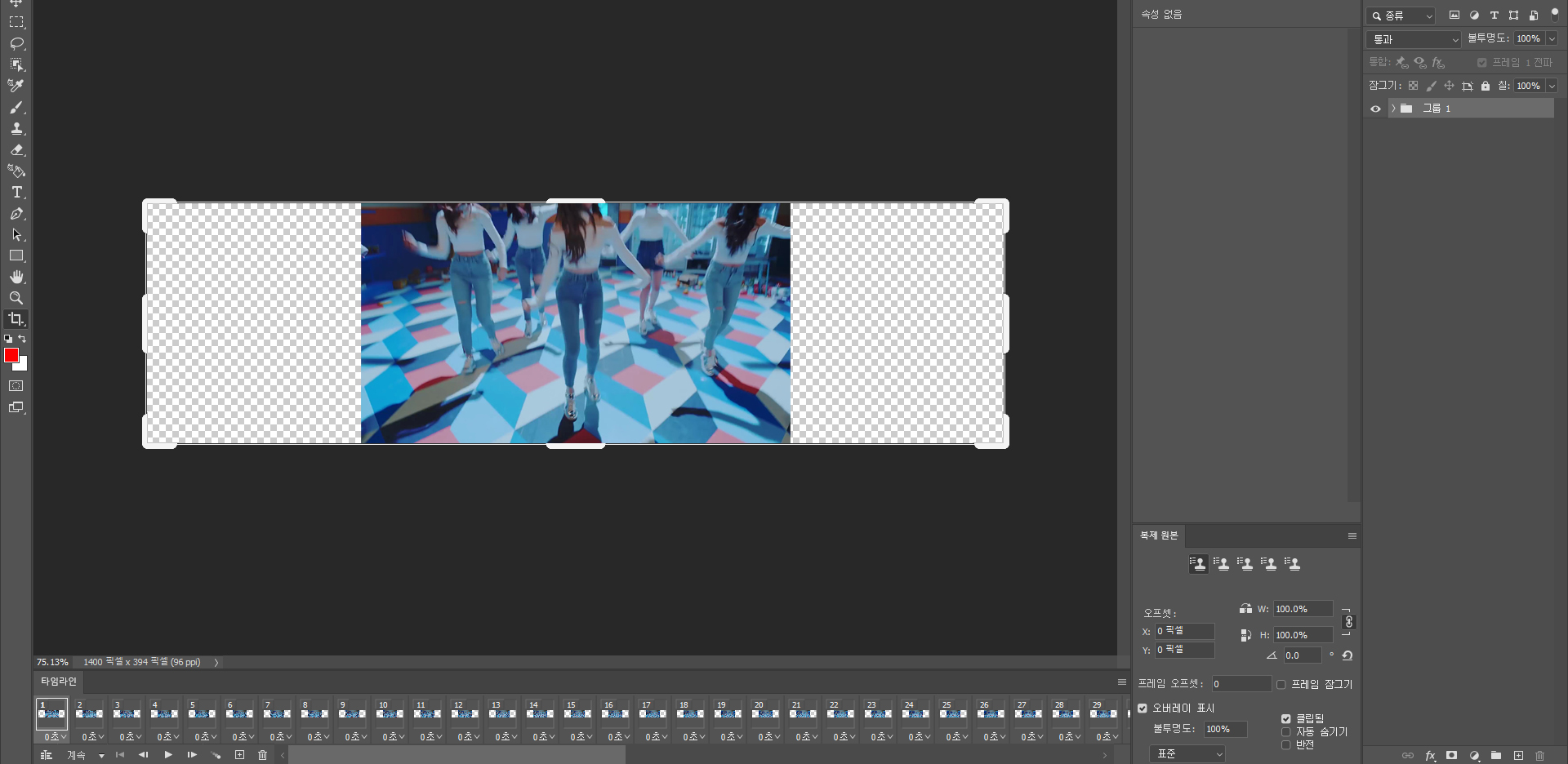Image resolution: width=1568 pixels, height=764 pixels.
Task: Select the second clone source stamp
Action: click(x=1222, y=564)
